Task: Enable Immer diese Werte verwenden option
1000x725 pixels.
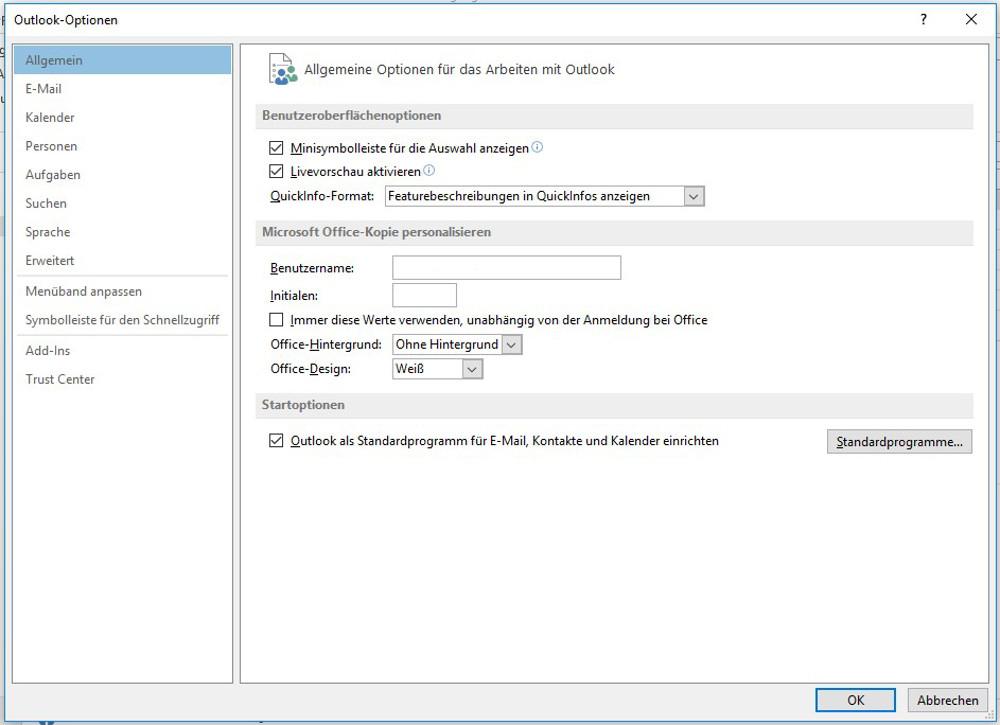Action: click(276, 319)
